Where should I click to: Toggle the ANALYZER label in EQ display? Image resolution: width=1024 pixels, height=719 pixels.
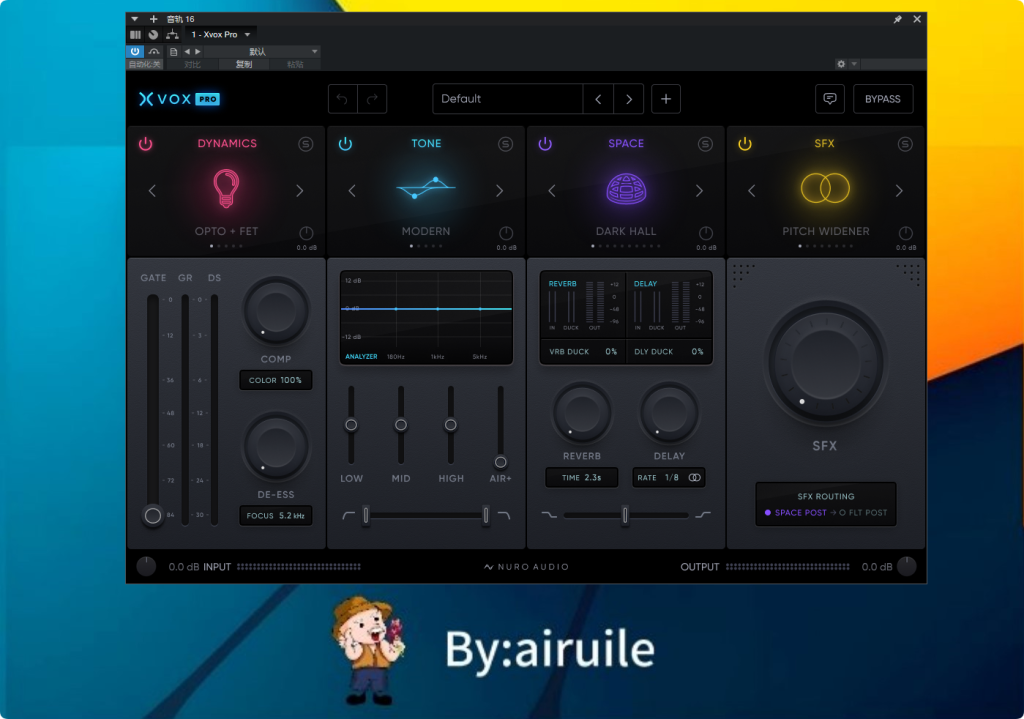click(x=361, y=357)
